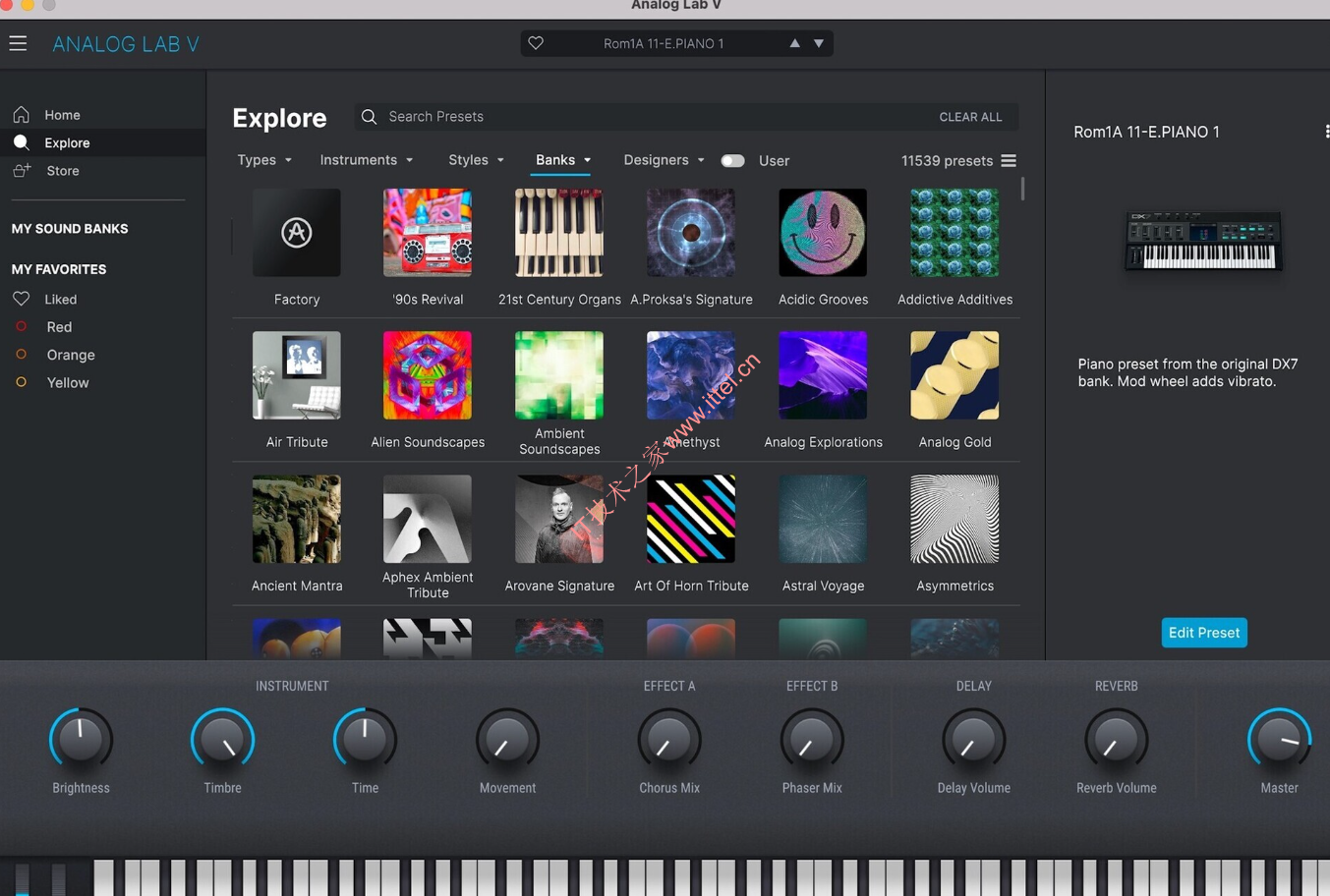Image resolution: width=1330 pixels, height=896 pixels.
Task: Open preset options three-dot menu
Action: pos(1326,132)
